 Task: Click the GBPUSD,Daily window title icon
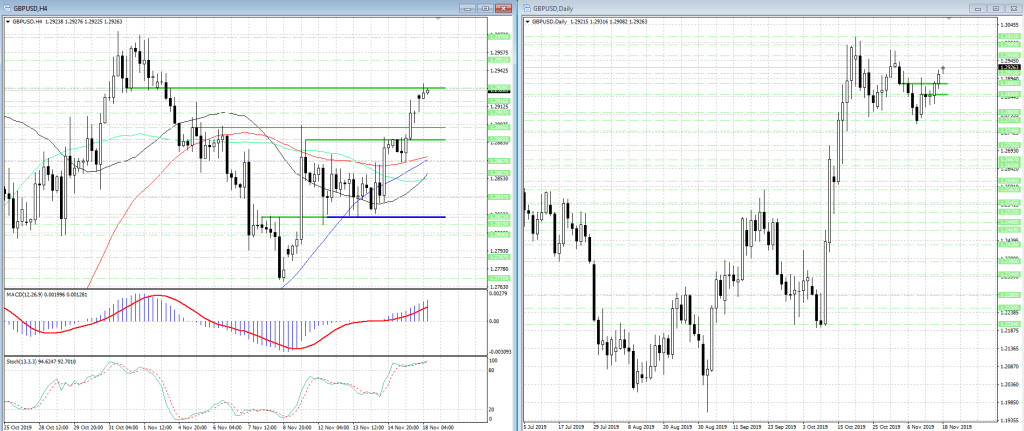[x=527, y=8]
